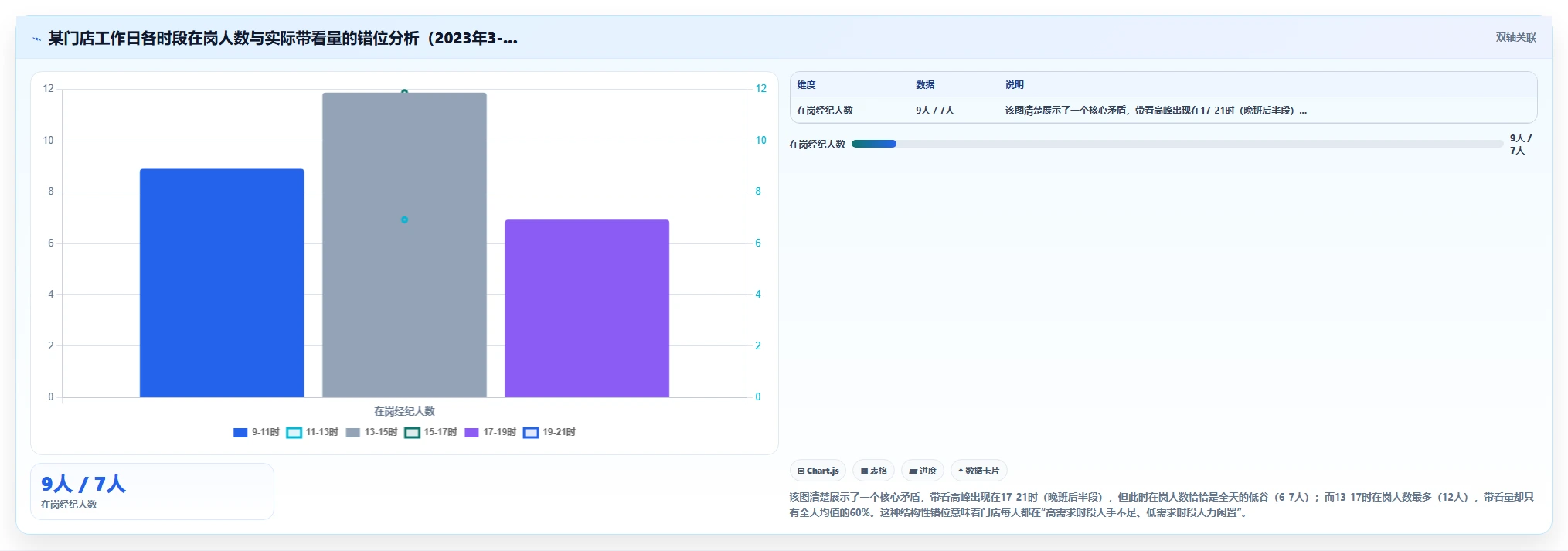The height and width of the screenshot is (551, 1568).
Task: Click the truncated 说明 description in the table row
Action: click(1155, 111)
